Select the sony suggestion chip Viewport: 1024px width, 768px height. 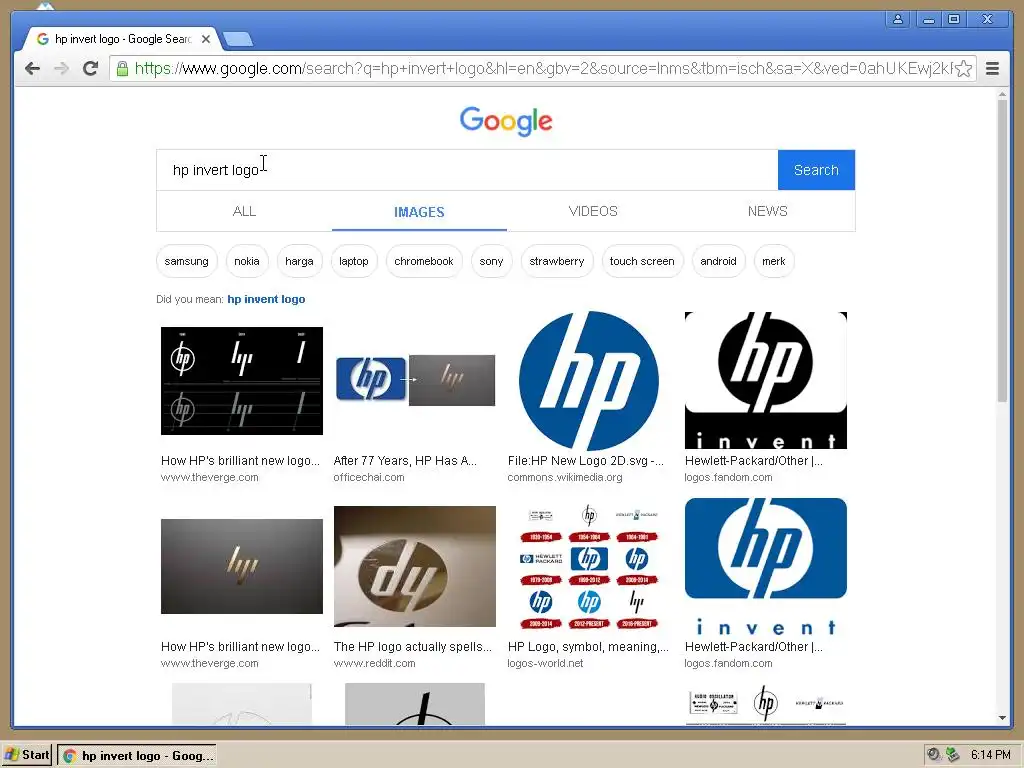[x=491, y=261]
